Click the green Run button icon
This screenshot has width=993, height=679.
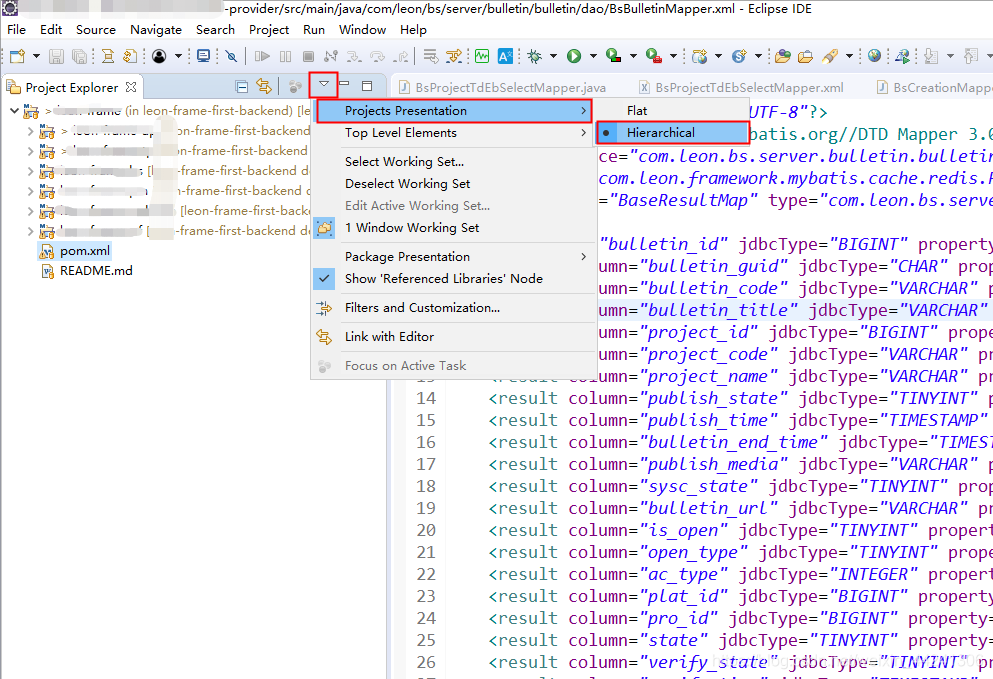(574, 56)
